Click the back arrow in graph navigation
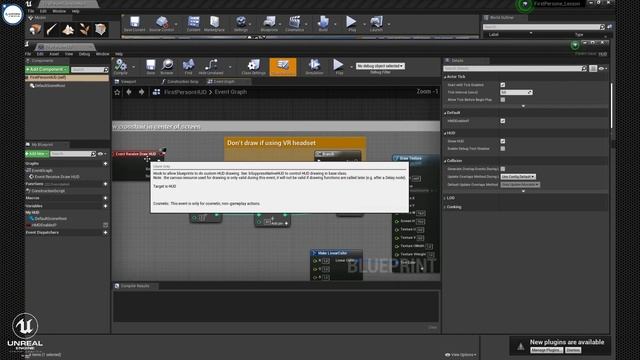640x360 pixels. (129, 92)
